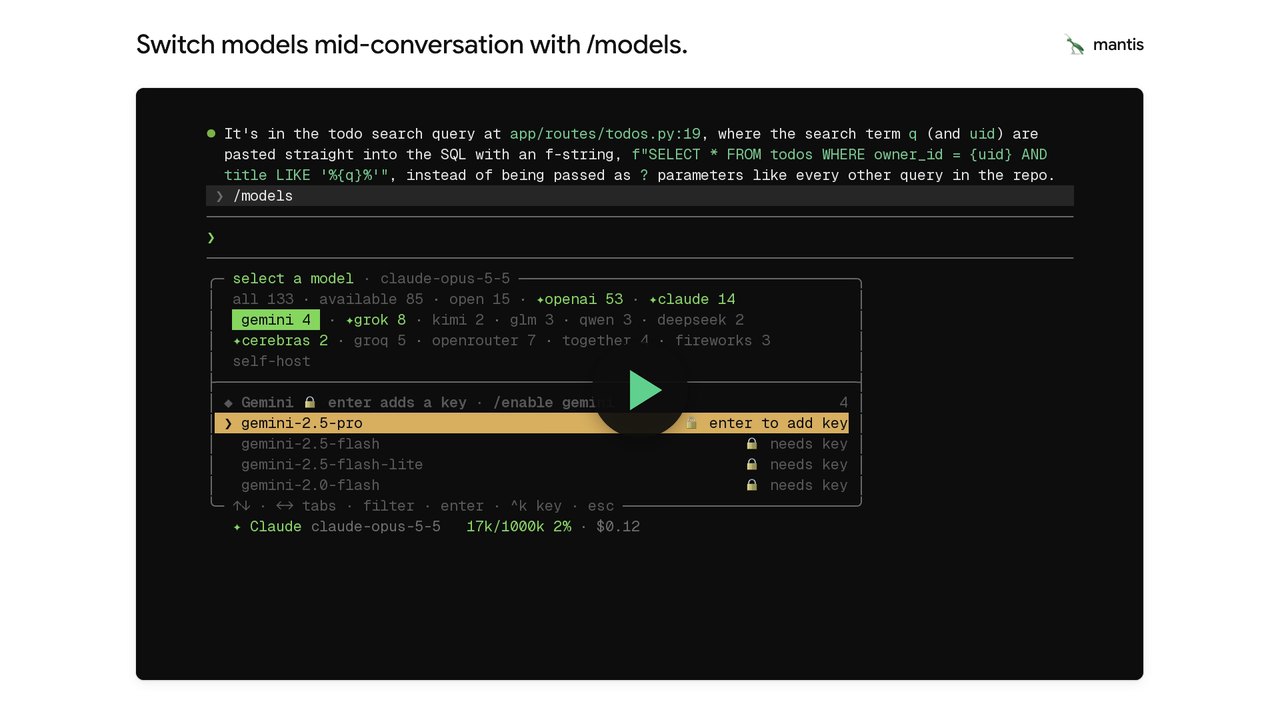Viewport: 1280px width, 720px height.
Task: Click the /models command line
Action: pyautogui.click(x=639, y=196)
